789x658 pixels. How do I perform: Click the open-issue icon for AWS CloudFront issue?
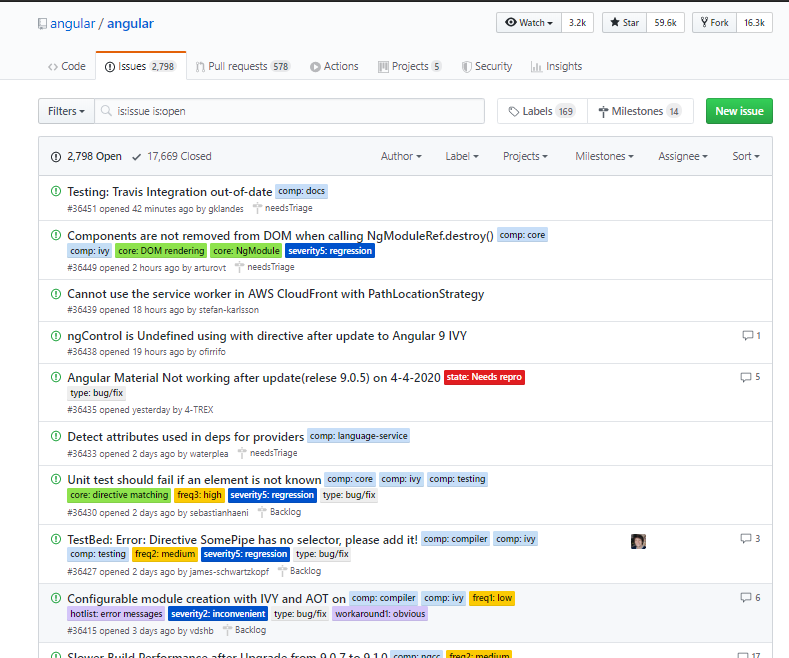click(x=56, y=293)
